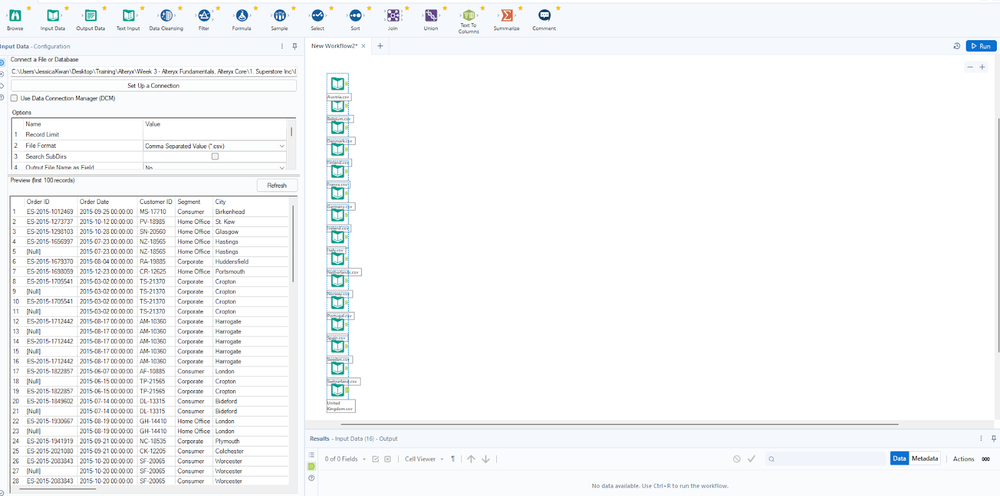Move selected field down arrow in Results
Screen dimensions: 1000x496
click(x=485, y=459)
